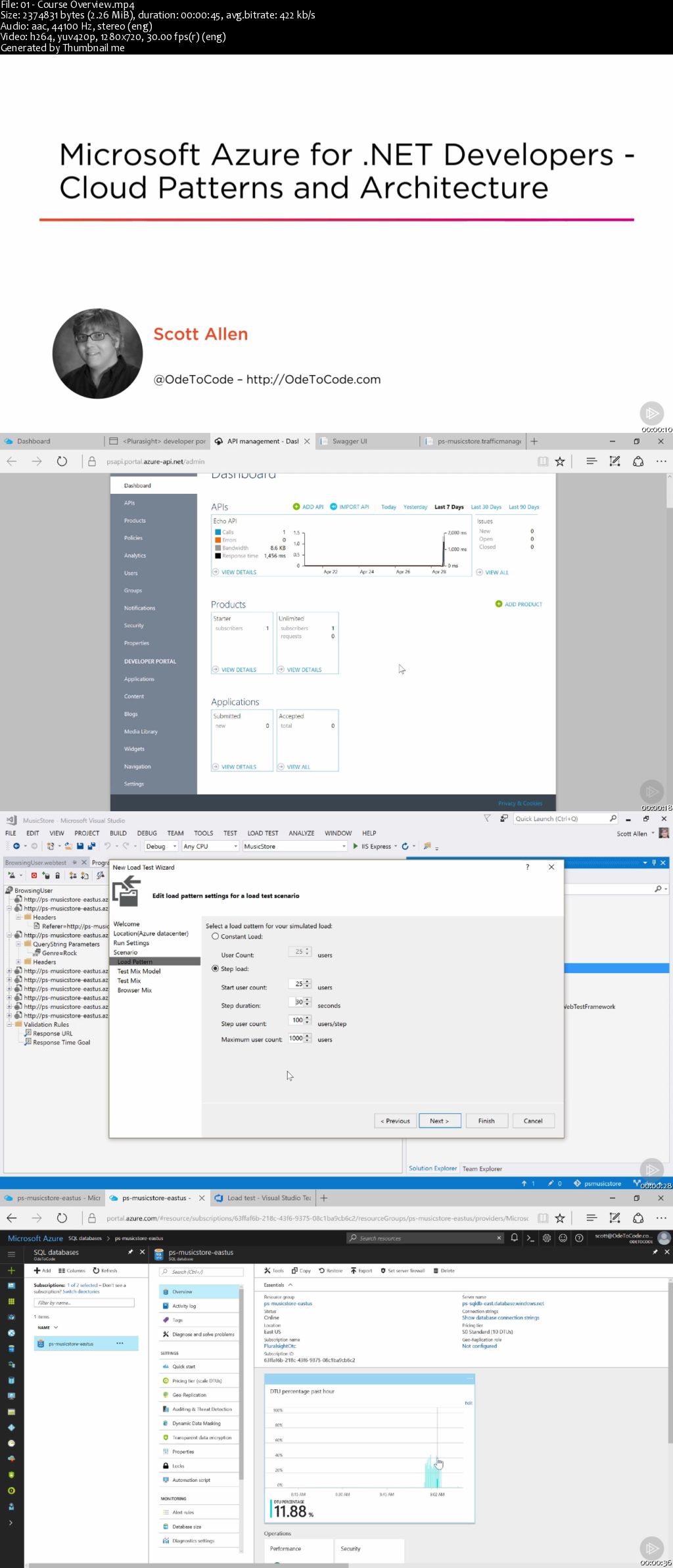The height and width of the screenshot is (1568, 673).
Task: Click IMPORT API icon in API management
Action: pos(333,506)
